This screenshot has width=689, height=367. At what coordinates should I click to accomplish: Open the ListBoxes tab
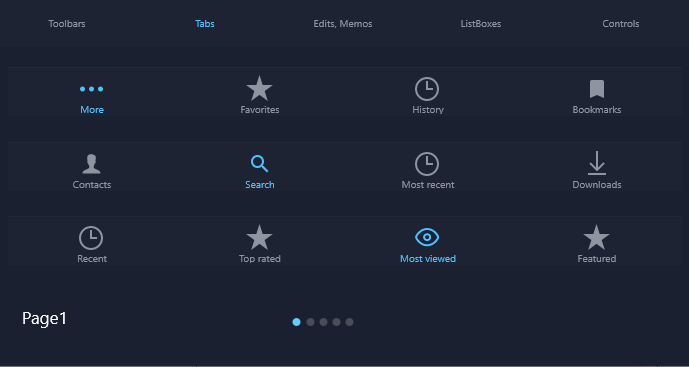[481, 24]
